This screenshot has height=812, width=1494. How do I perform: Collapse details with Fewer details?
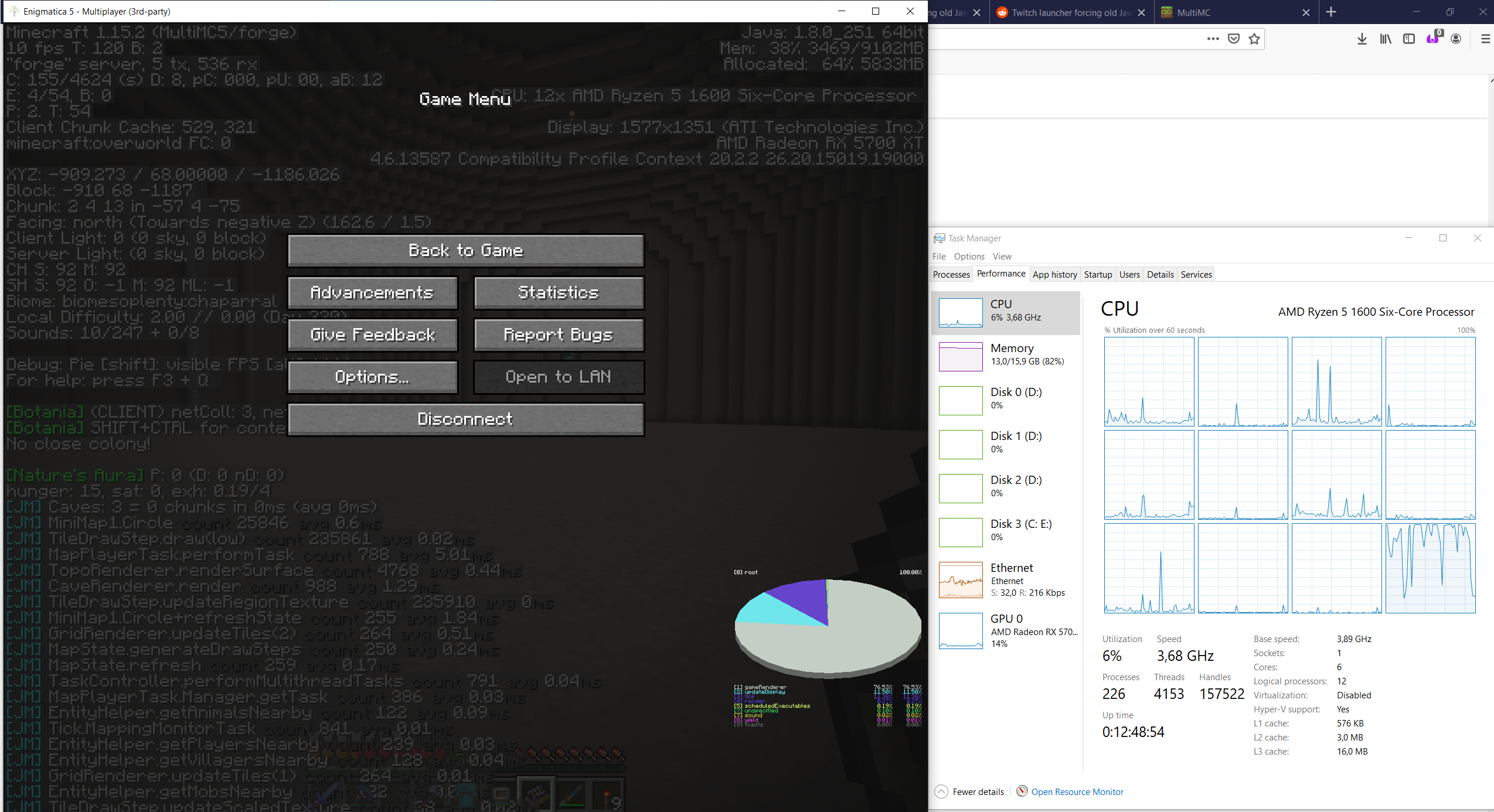(x=970, y=791)
